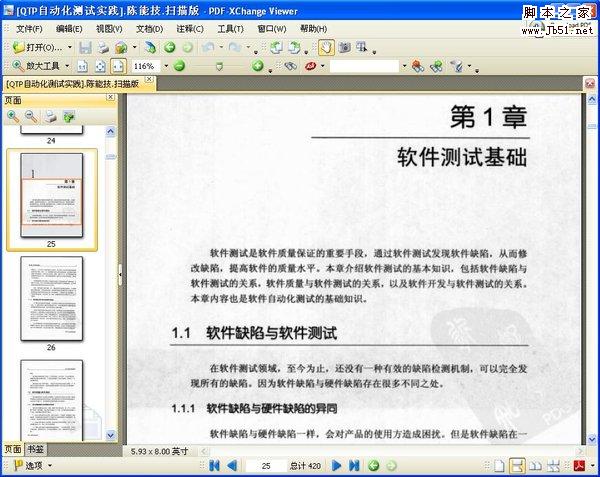Open the 工具(T) menu

(230, 29)
